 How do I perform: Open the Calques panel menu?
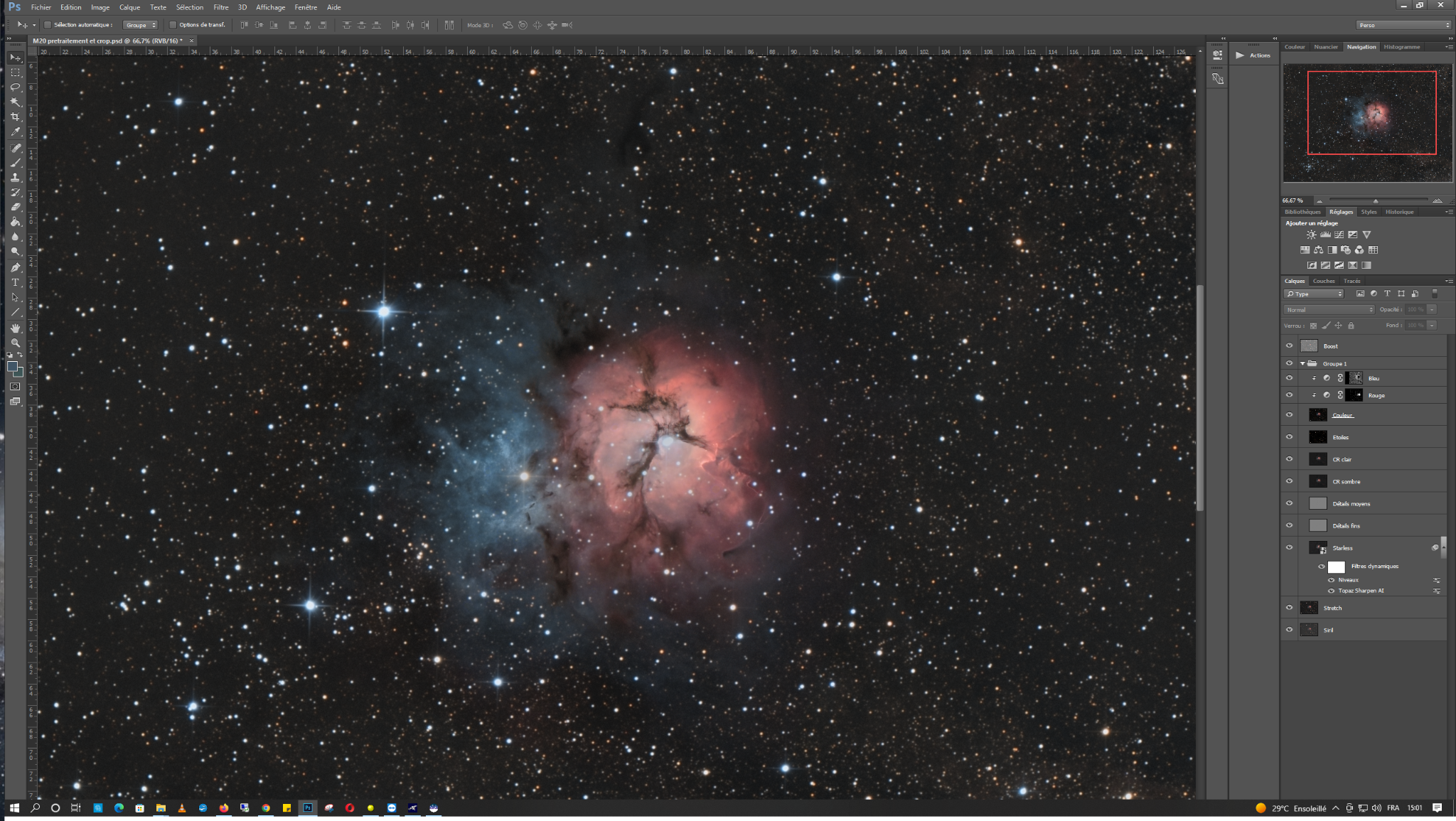[x=1449, y=281]
